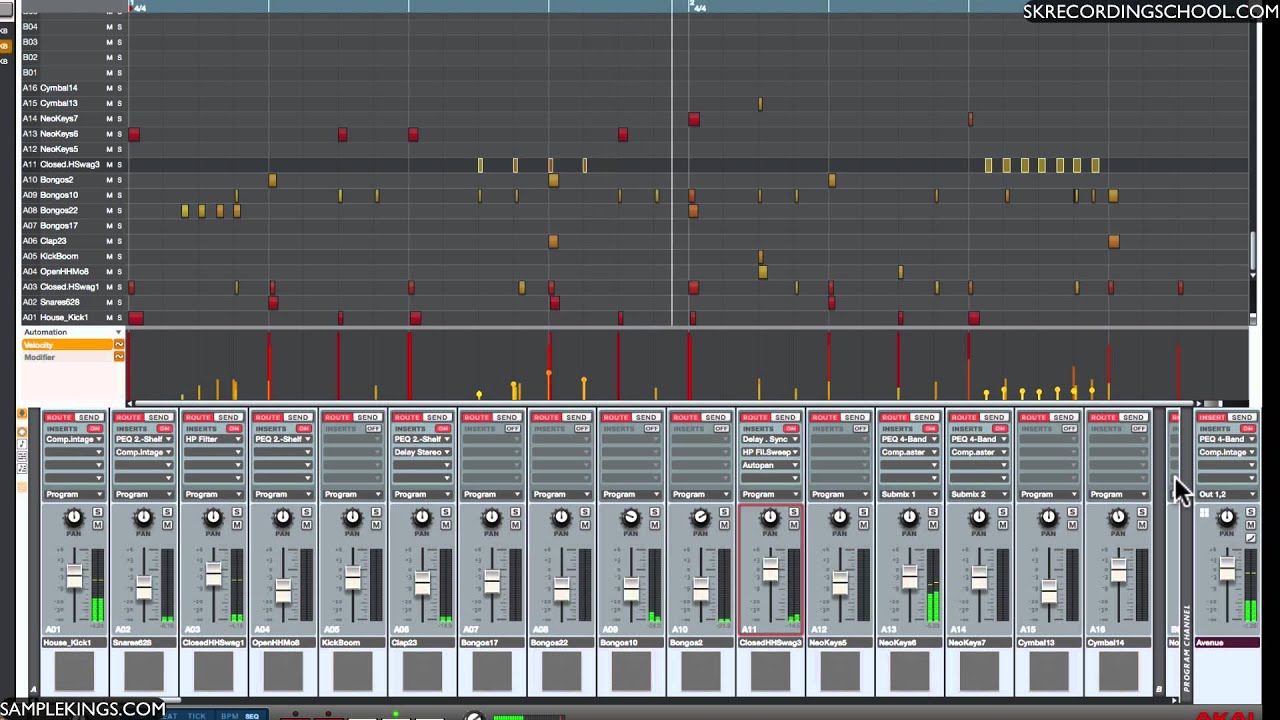The image size is (1280, 720).
Task: Select the ROUTE tab on channel A01
Action: [x=59, y=417]
